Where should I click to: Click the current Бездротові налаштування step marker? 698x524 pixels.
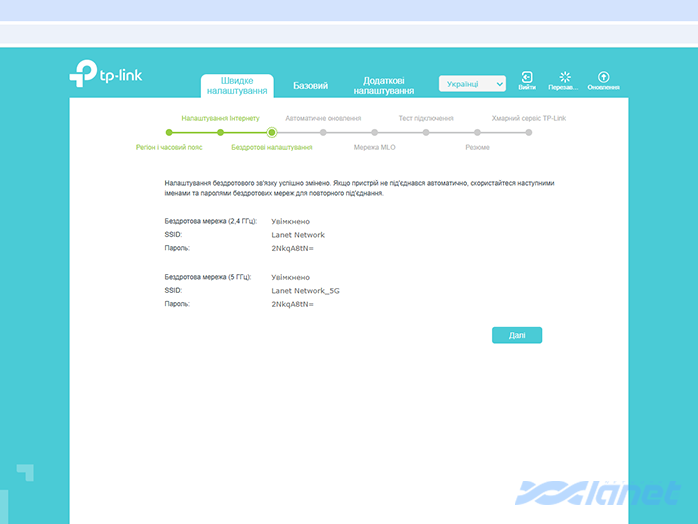(x=271, y=132)
